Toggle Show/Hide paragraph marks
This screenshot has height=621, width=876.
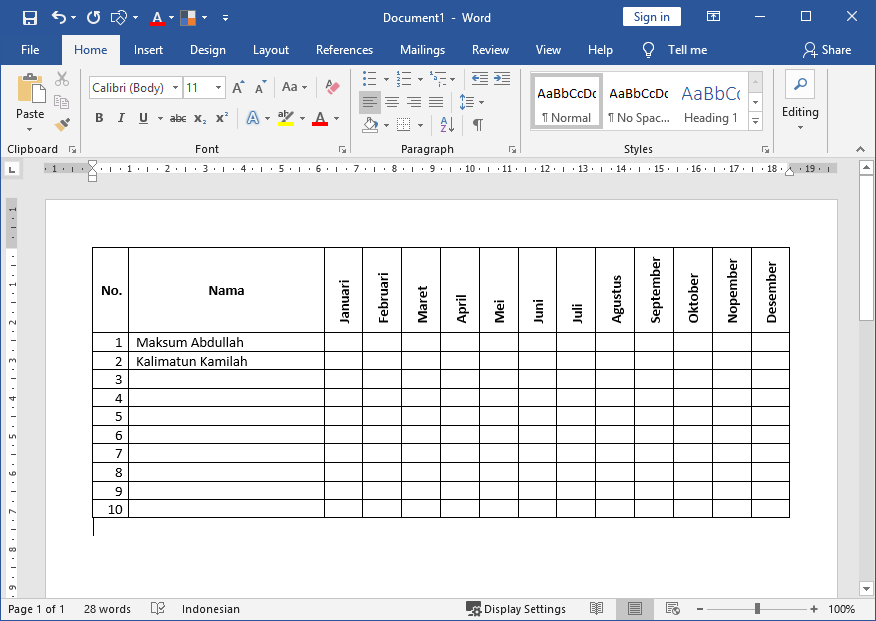(x=478, y=125)
